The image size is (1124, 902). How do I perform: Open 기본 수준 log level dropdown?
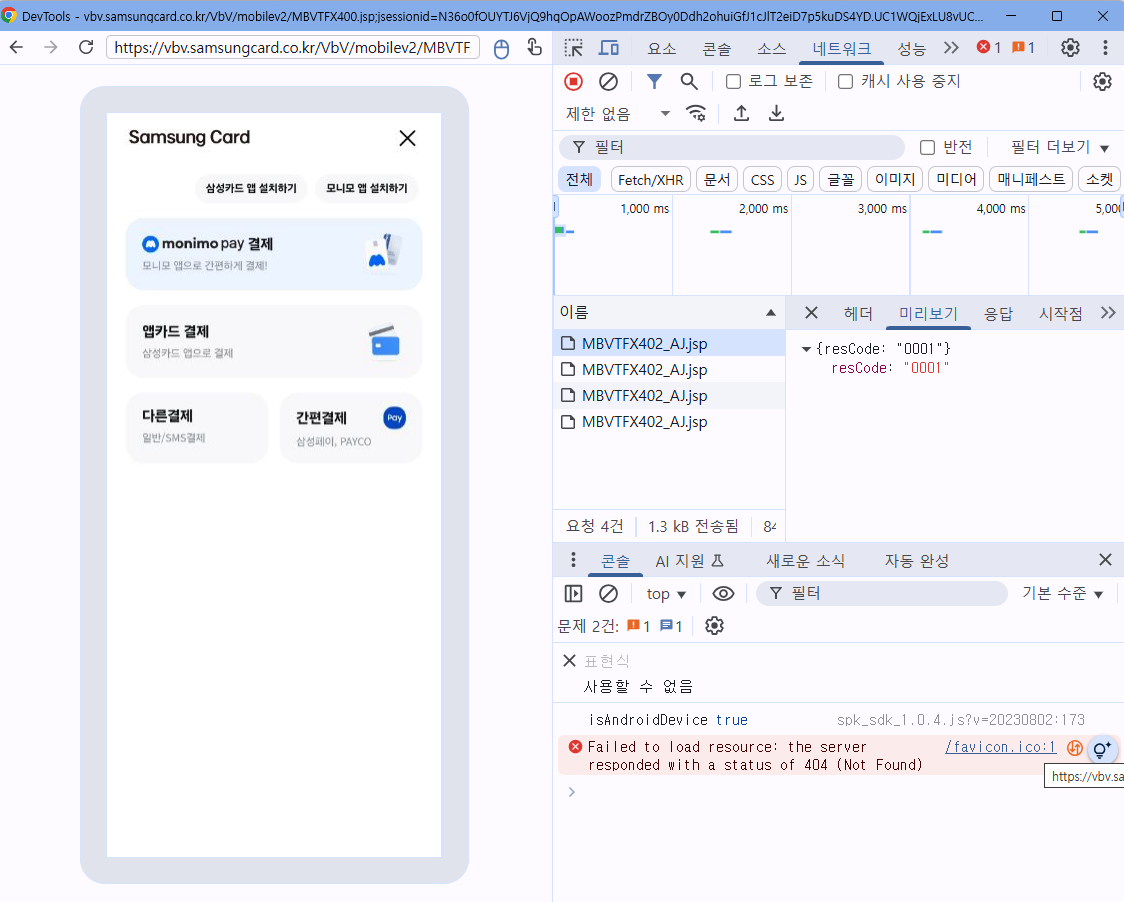1062,594
